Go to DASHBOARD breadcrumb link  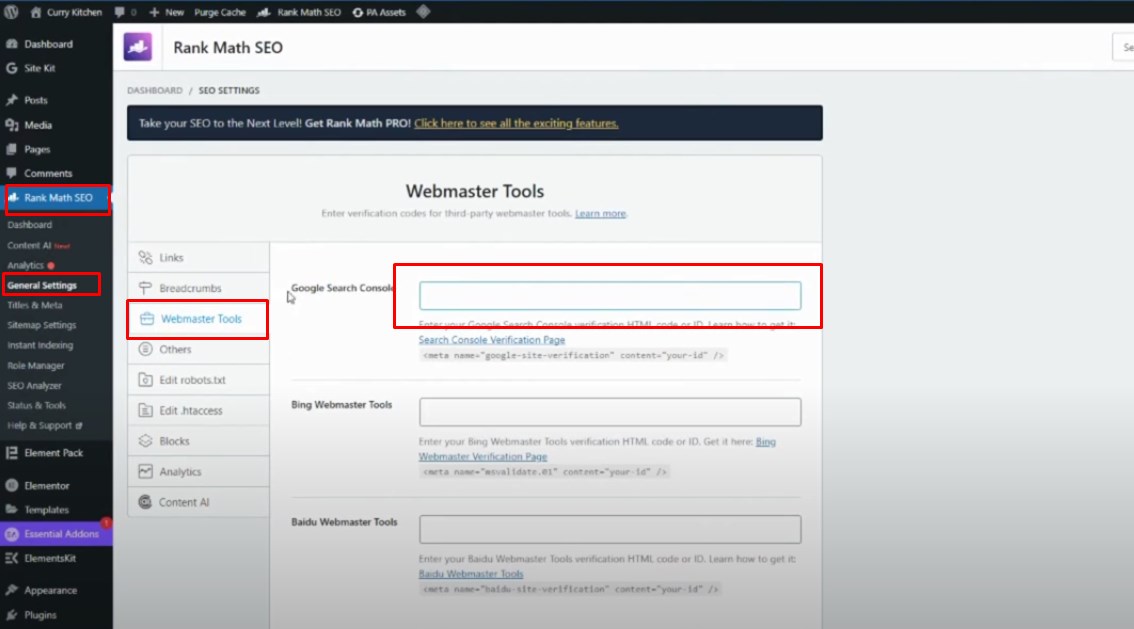[155, 90]
